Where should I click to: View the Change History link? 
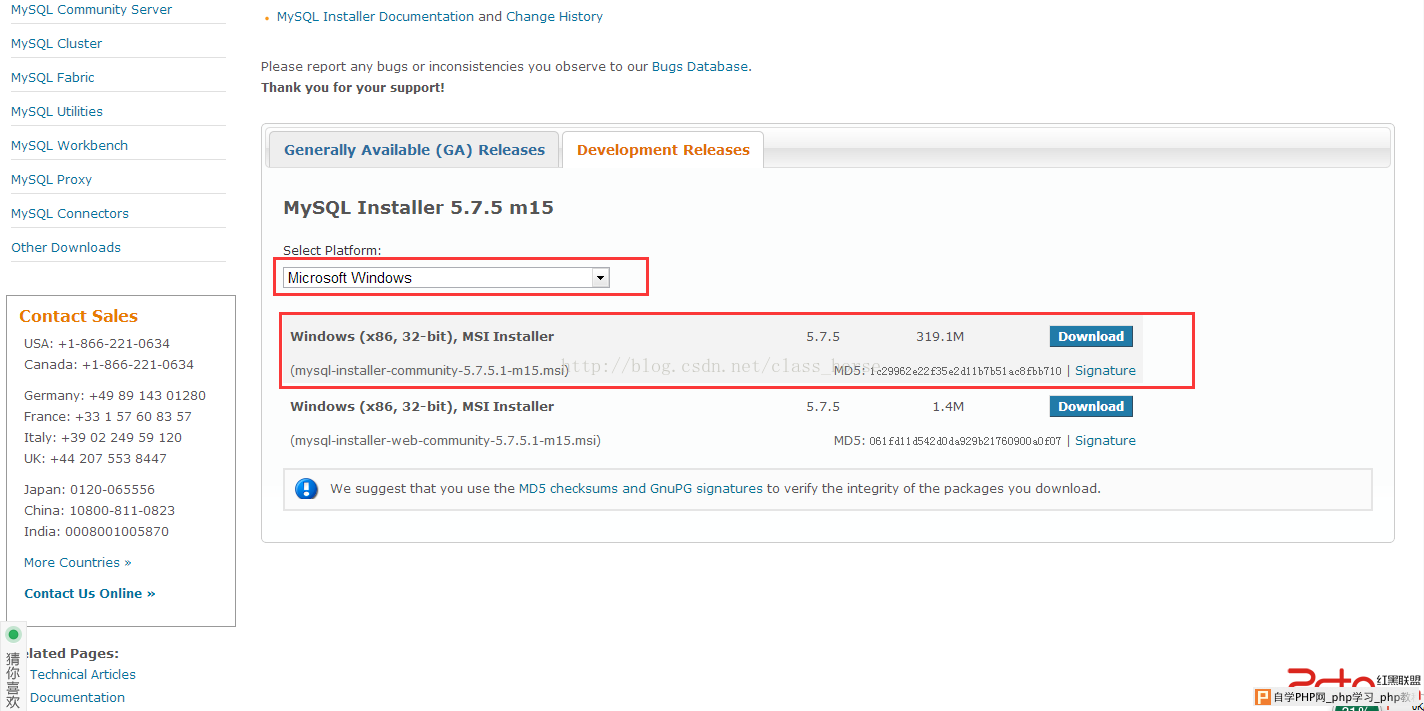pos(554,17)
